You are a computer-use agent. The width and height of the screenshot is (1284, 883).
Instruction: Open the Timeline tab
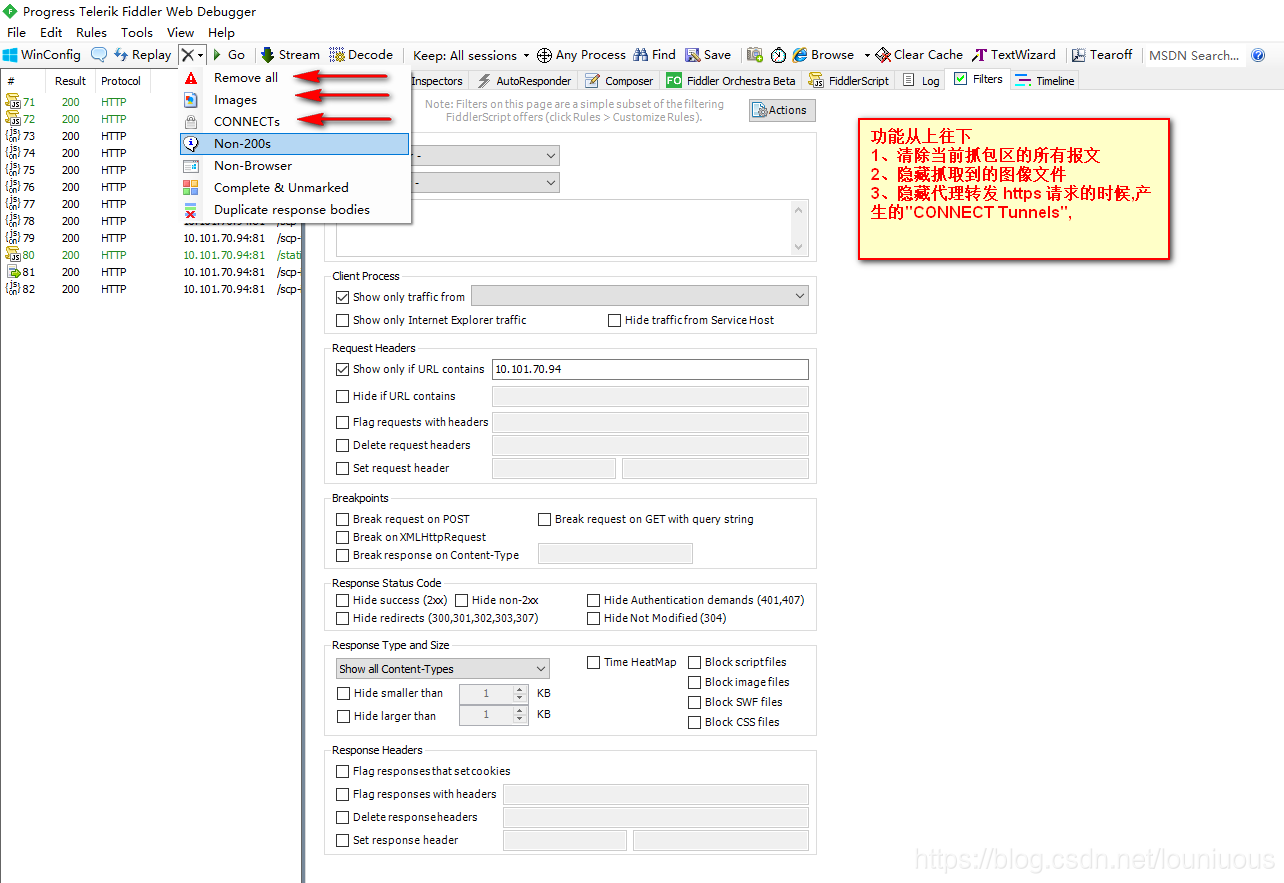click(x=1045, y=81)
